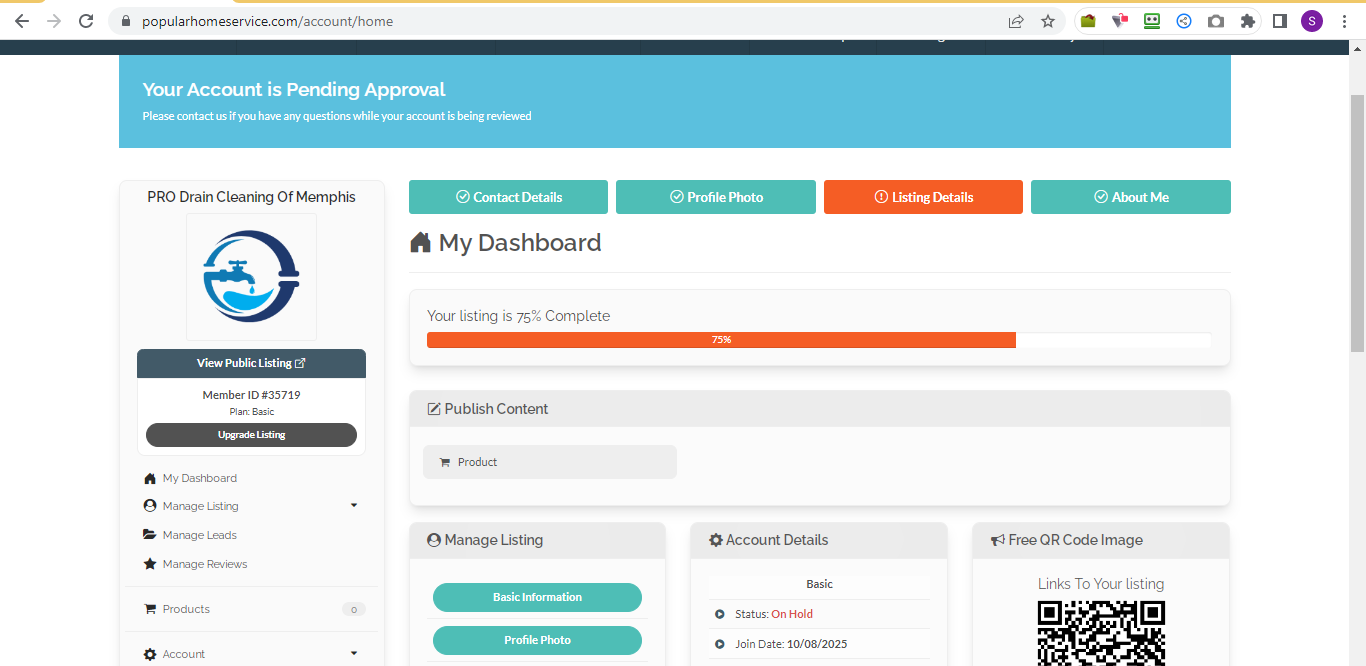Click the My Dashboard home icon in sidebar
This screenshot has height=666, width=1366.
click(150, 478)
